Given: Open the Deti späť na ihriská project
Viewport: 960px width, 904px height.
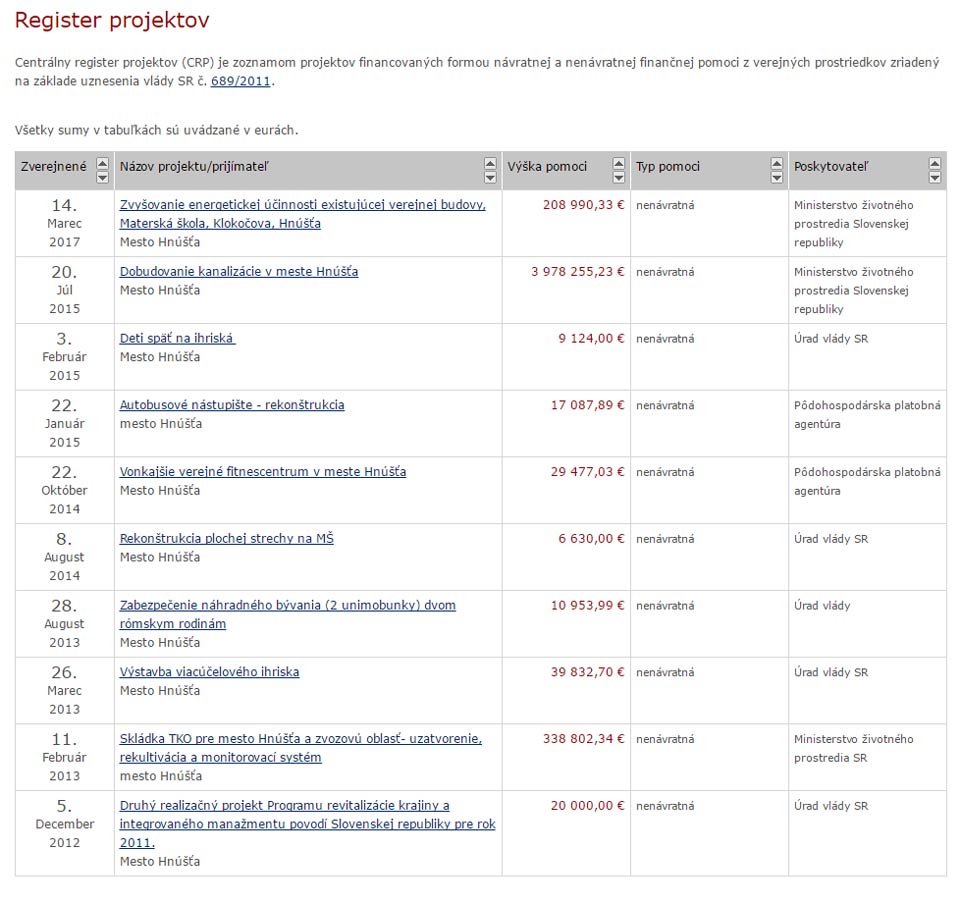Looking at the screenshot, I should (177, 338).
